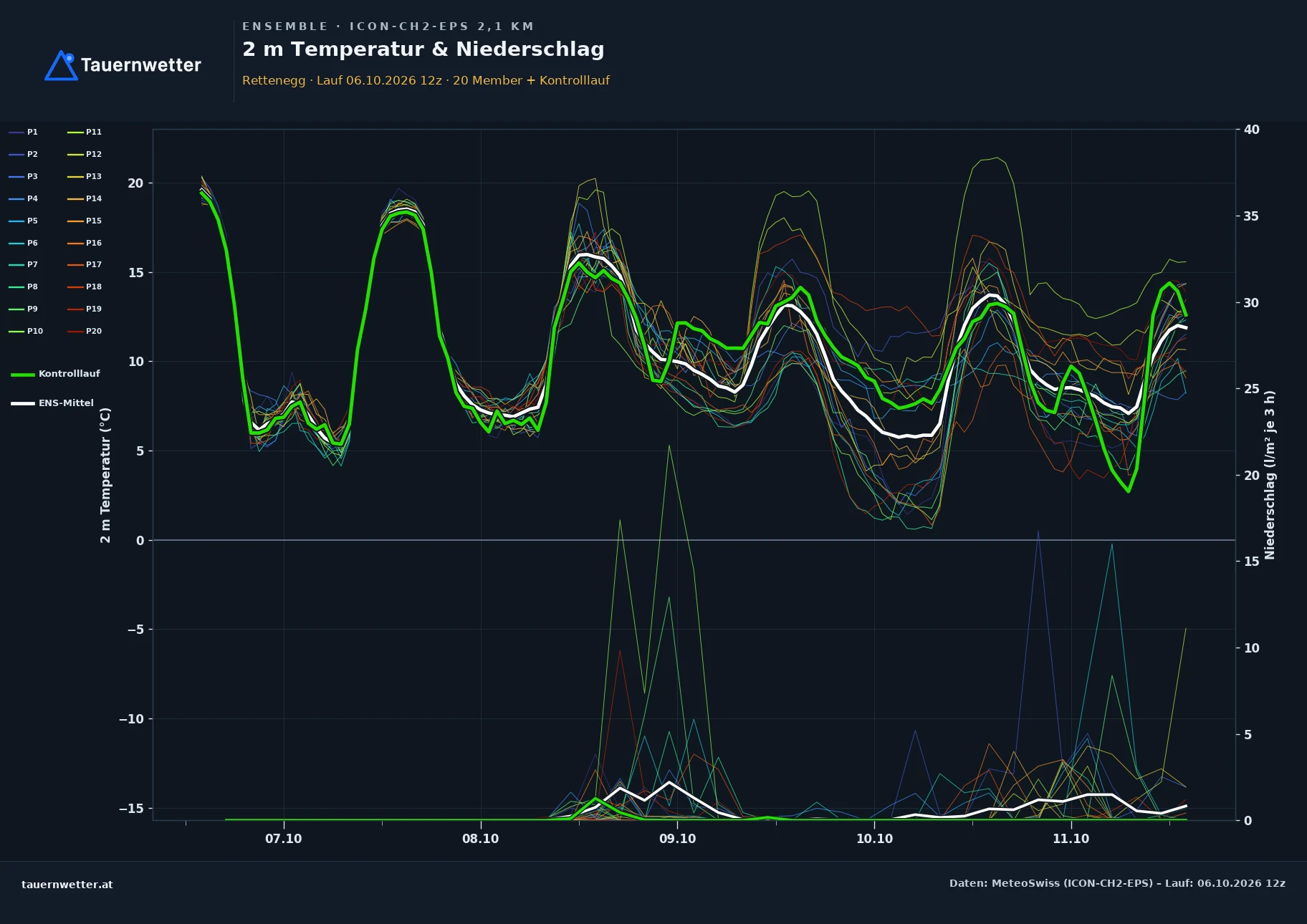Click the 10.10 date label
The width and height of the screenshot is (1307, 924).
[874, 839]
